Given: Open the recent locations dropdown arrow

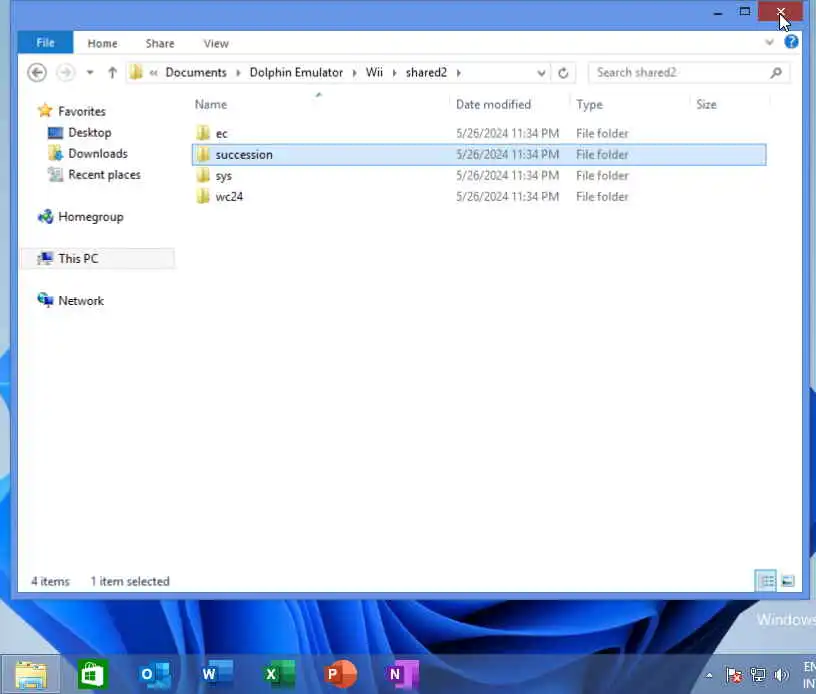Looking at the screenshot, I should click(x=90, y=72).
